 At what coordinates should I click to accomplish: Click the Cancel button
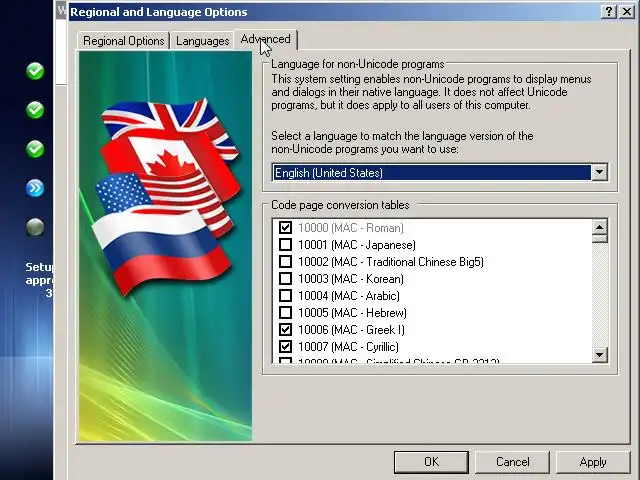click(513, 462)
